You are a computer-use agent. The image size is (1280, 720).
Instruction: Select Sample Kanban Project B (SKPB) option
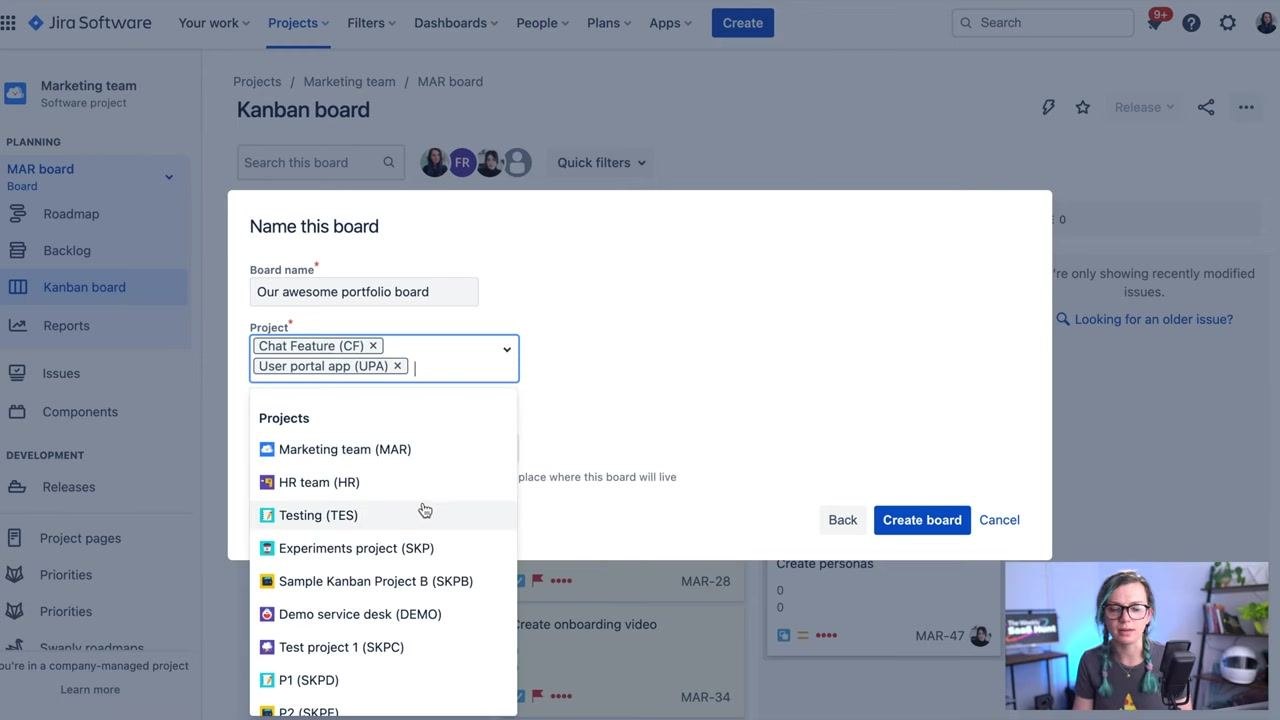click(383, 581)
